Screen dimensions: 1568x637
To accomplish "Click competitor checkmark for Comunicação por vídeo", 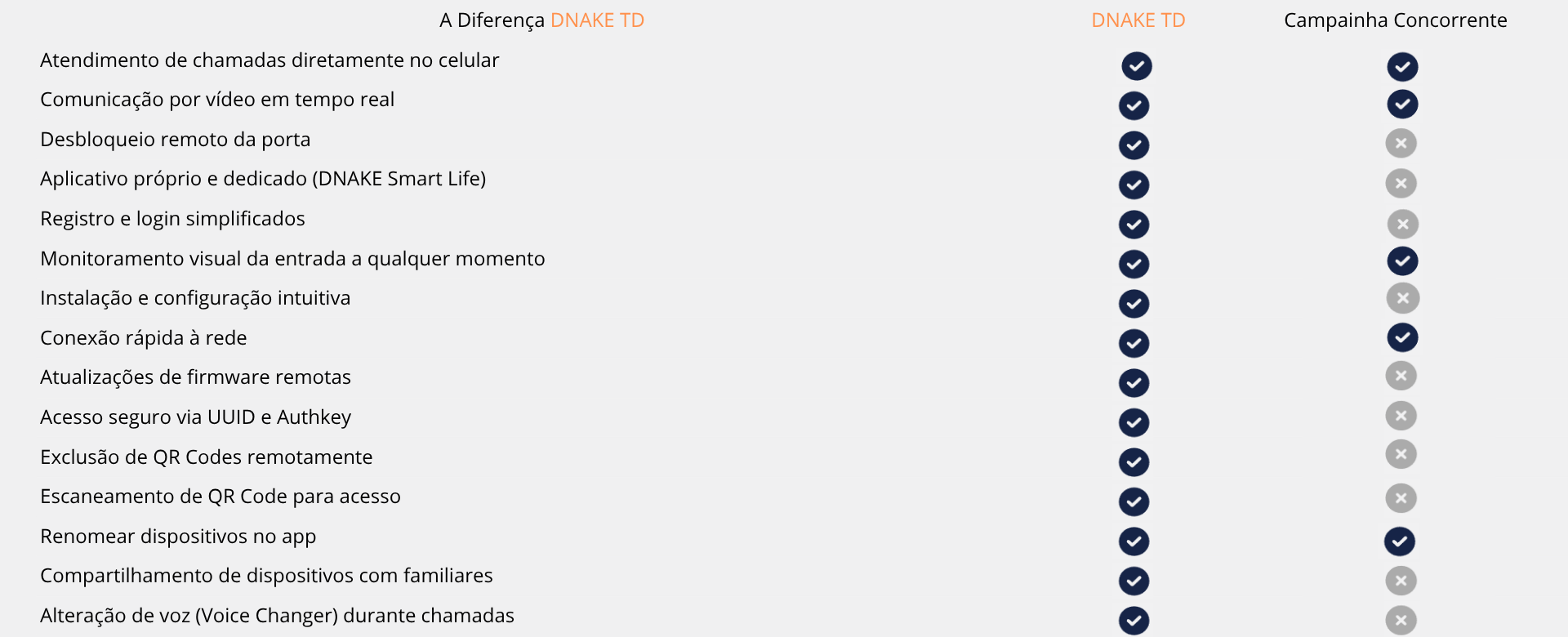I will [1402, 104].
